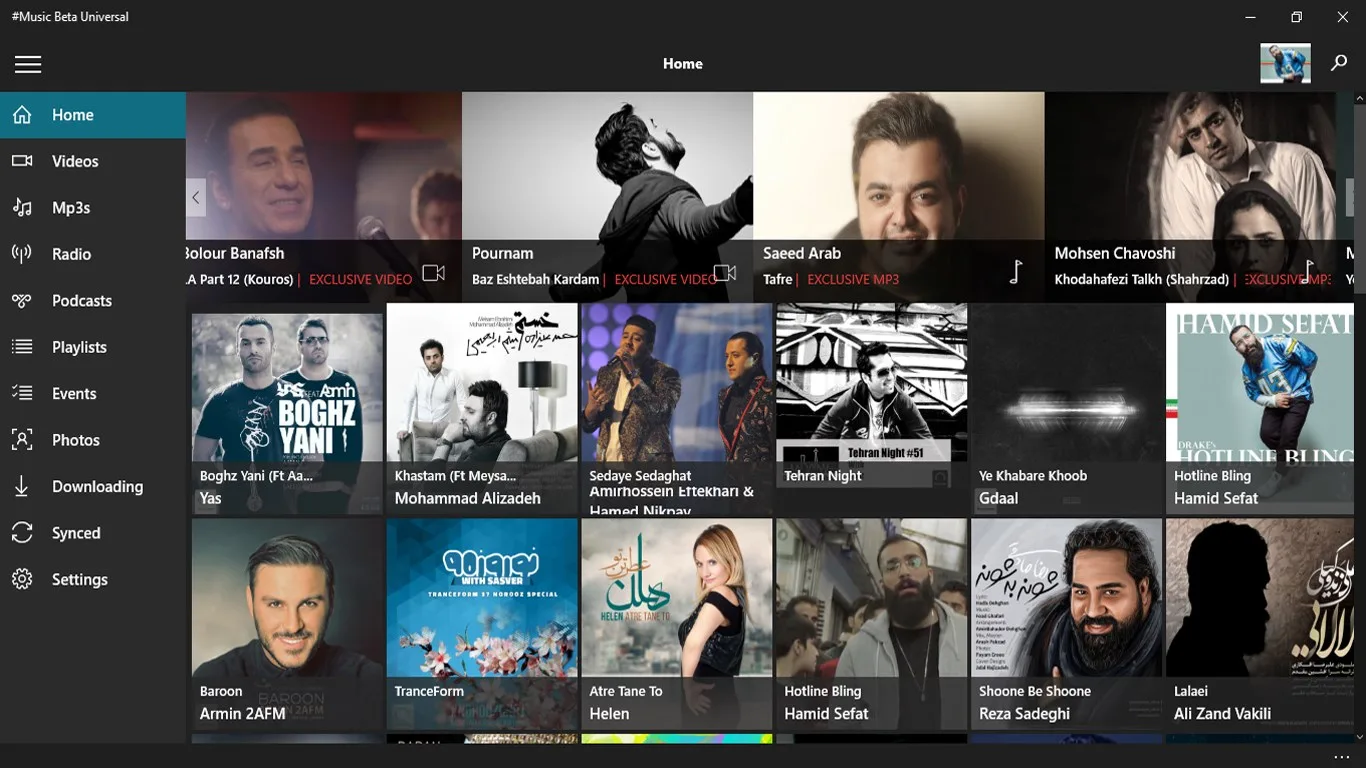Click video camera icon on Pournam banner
This screenshot has width=1366, height=768.
[725, 273]
